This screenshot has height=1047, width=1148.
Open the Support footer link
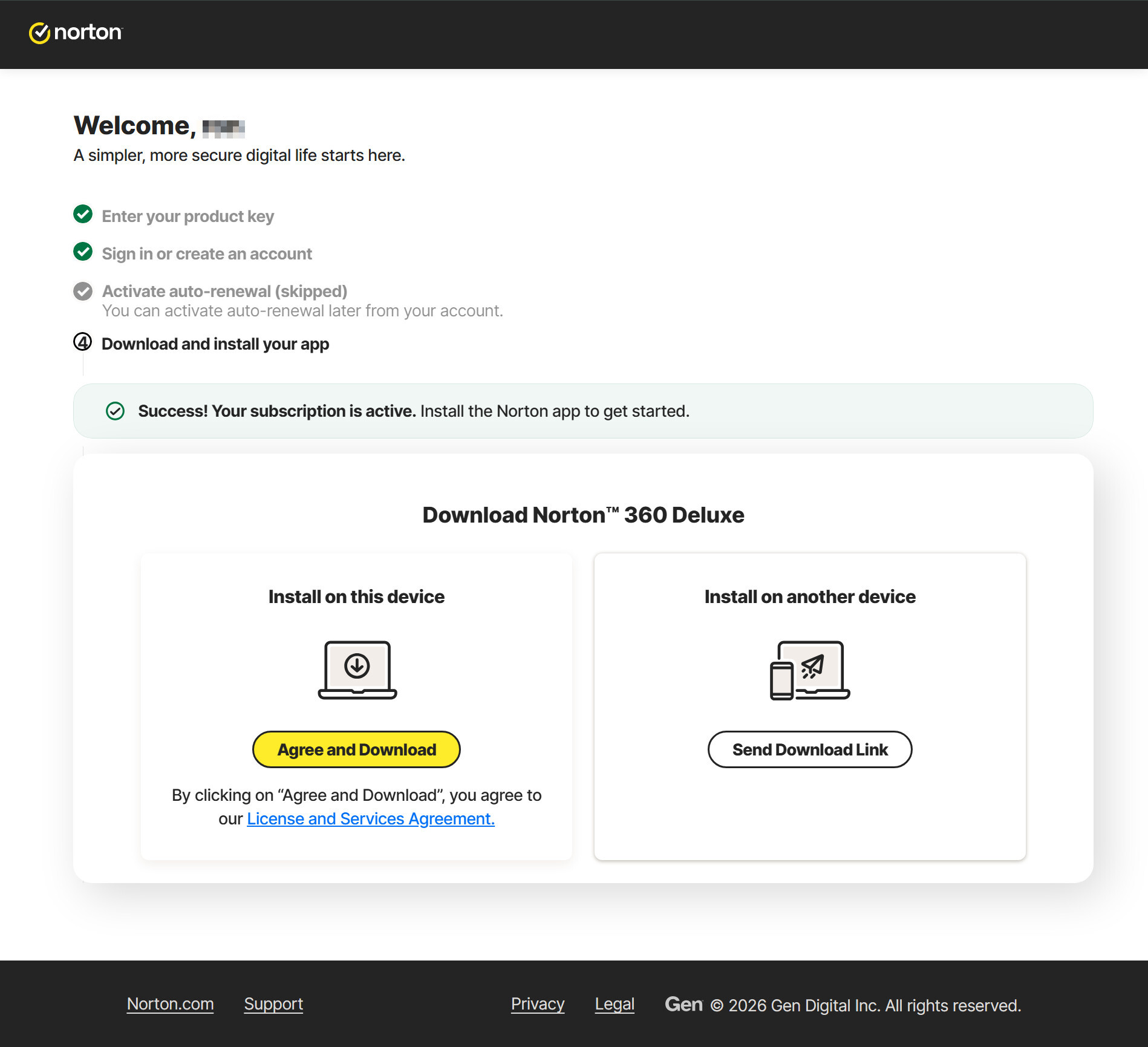click(x=273, y=1004)
